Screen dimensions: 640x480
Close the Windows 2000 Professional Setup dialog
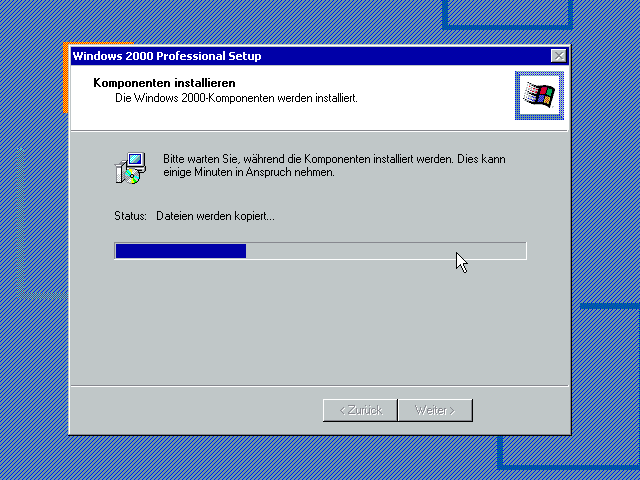pos(558,56)
